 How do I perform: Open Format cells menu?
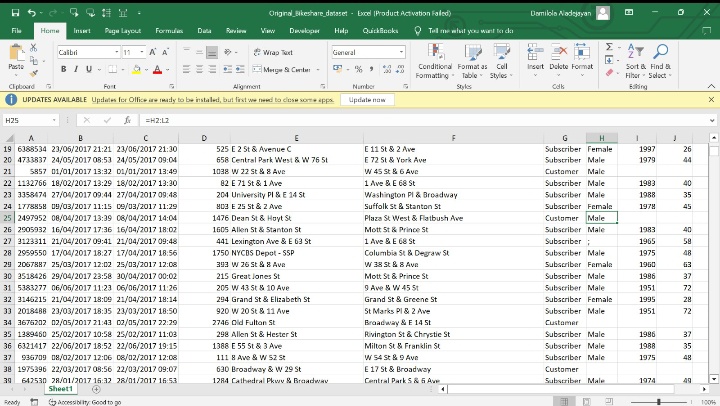582,60
